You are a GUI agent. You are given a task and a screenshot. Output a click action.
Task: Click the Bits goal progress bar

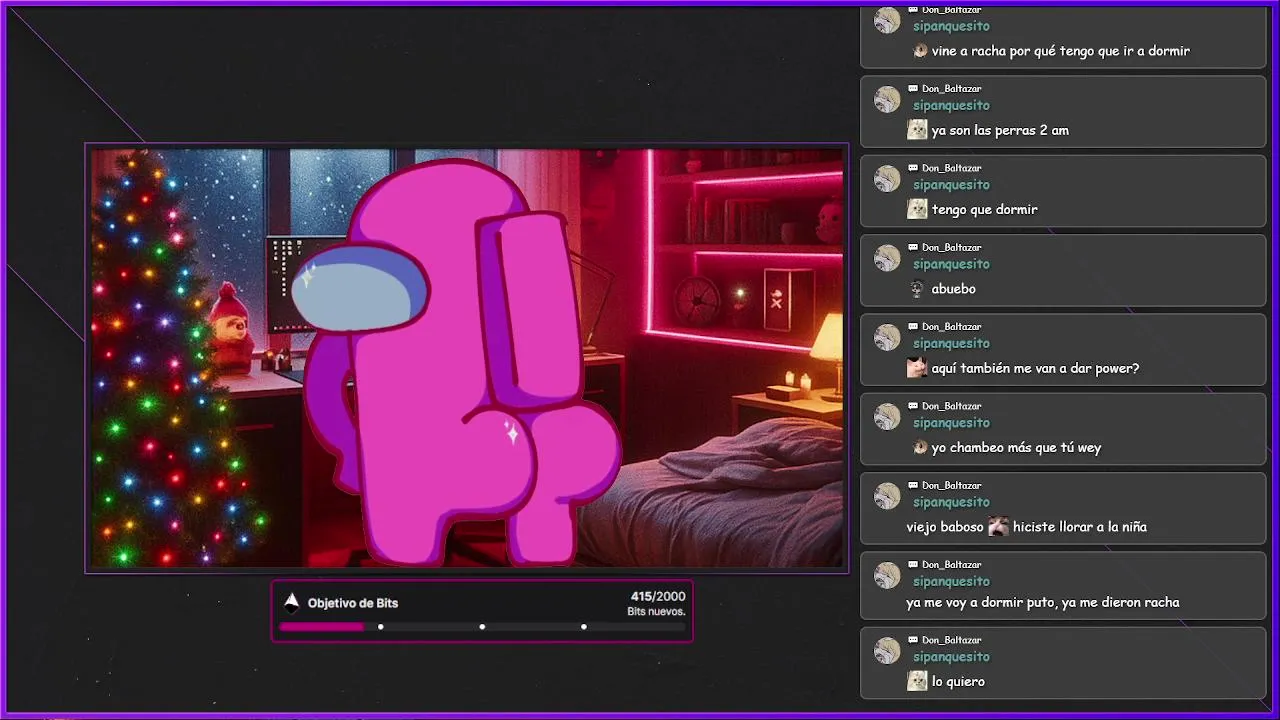[482, 627]
